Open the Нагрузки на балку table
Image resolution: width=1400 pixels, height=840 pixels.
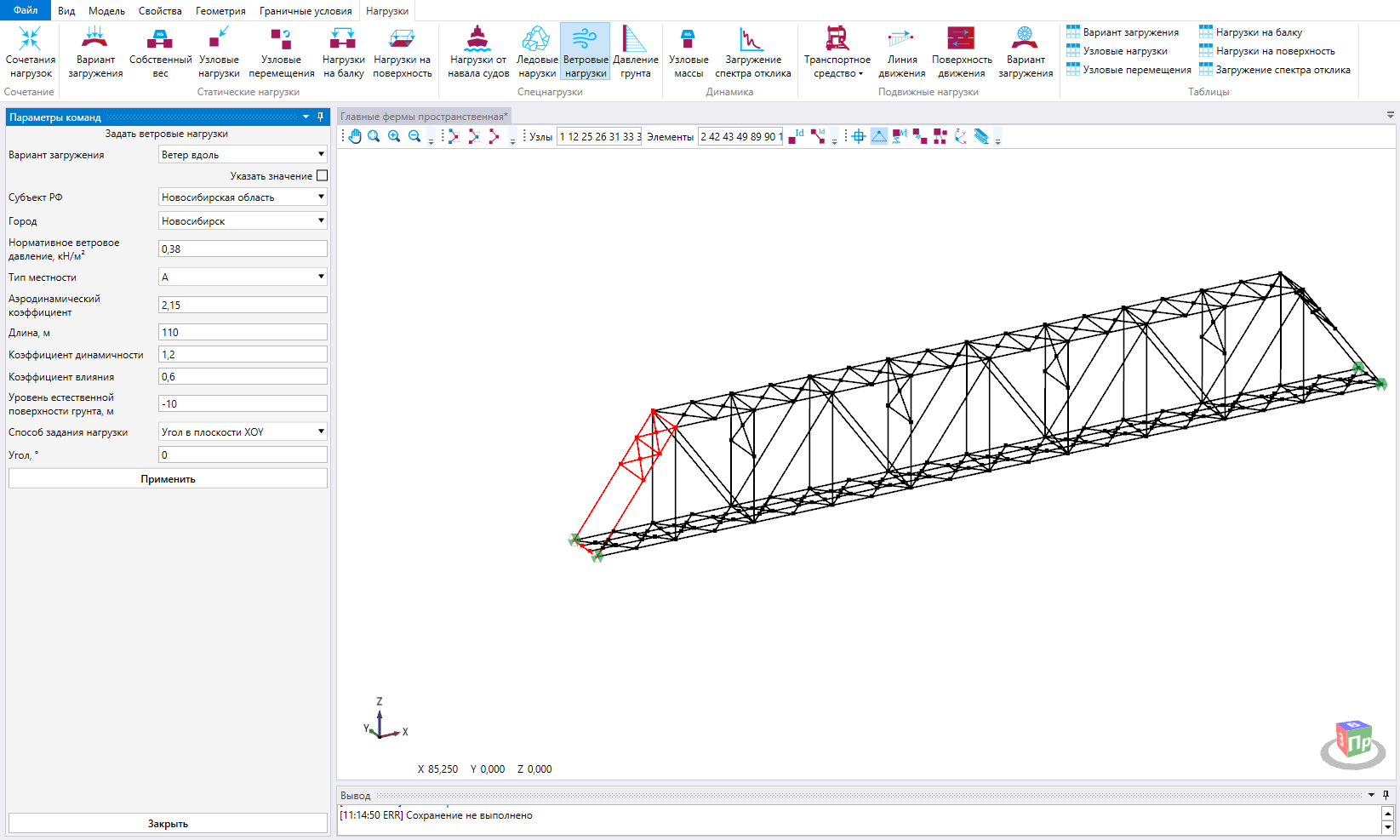click(x=1250, y=32)
